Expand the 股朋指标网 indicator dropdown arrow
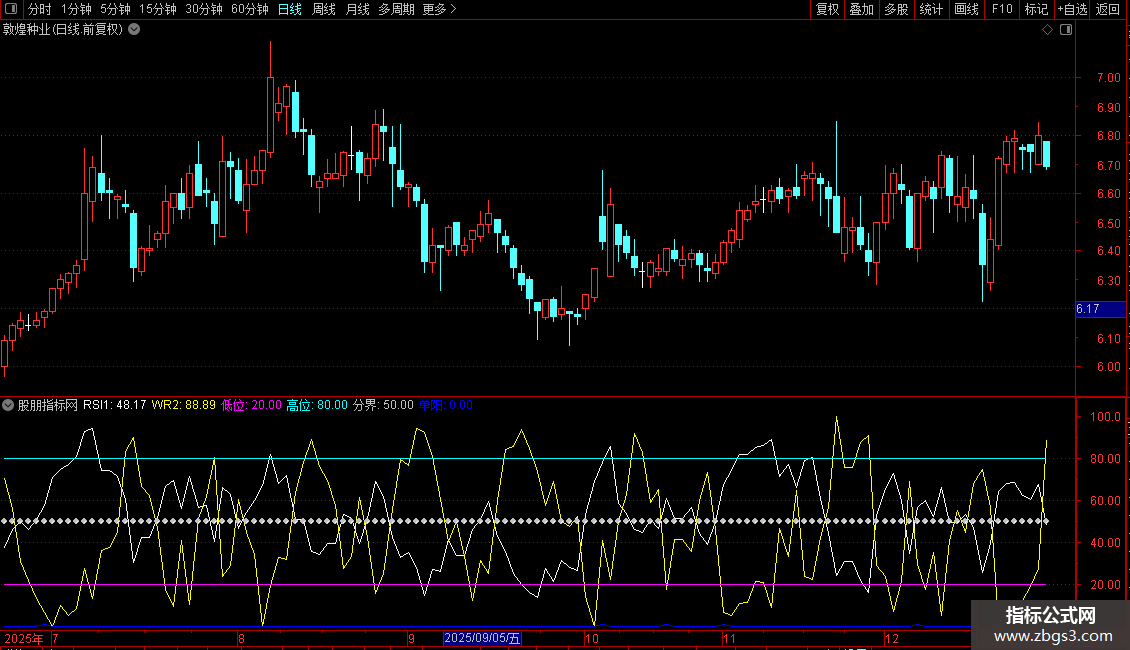 (x=8, y=405)
